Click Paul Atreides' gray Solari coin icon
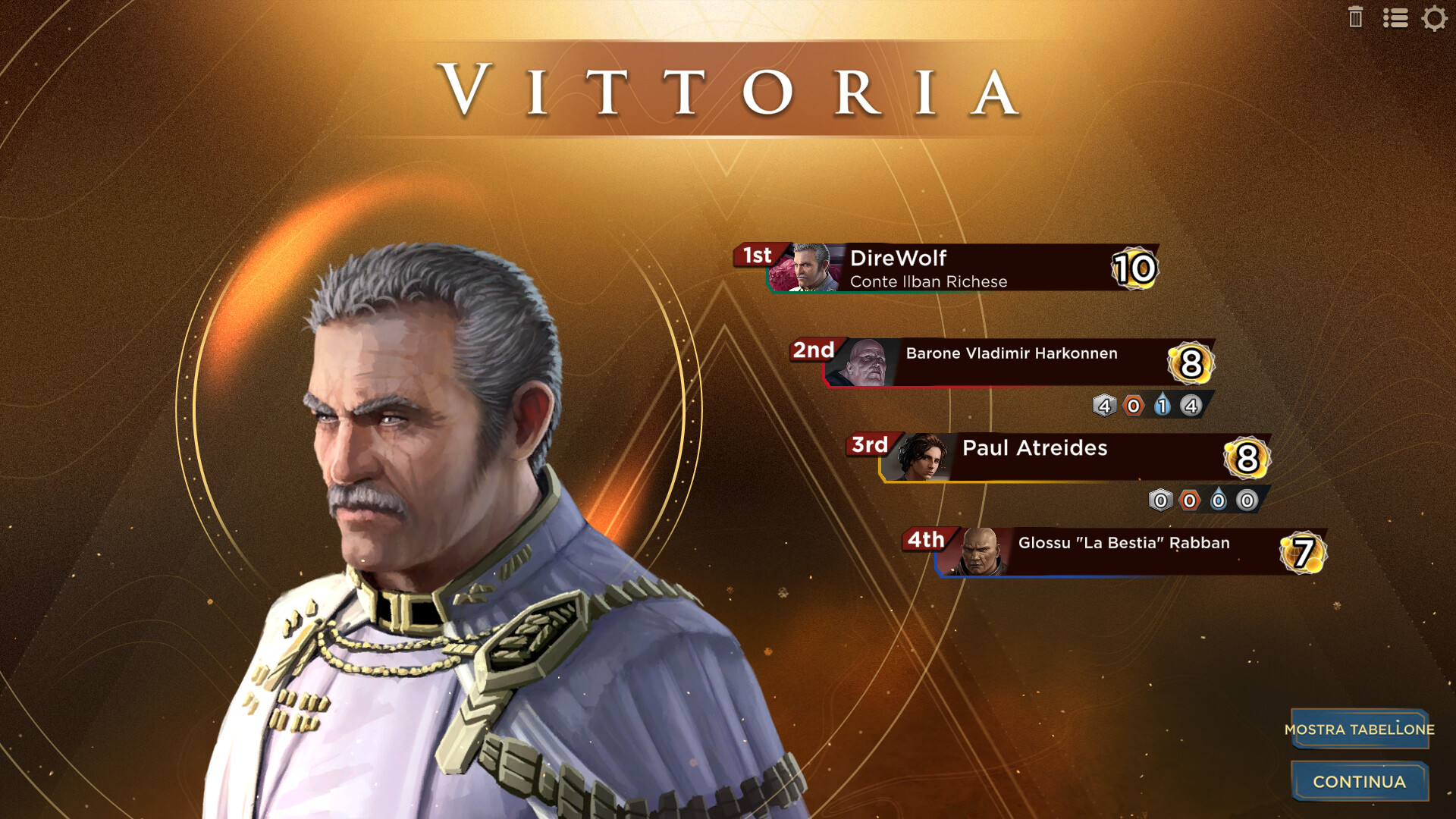Image resolution: width=1456 pixels, height=819 pixels. click(x=1247, y=500)
